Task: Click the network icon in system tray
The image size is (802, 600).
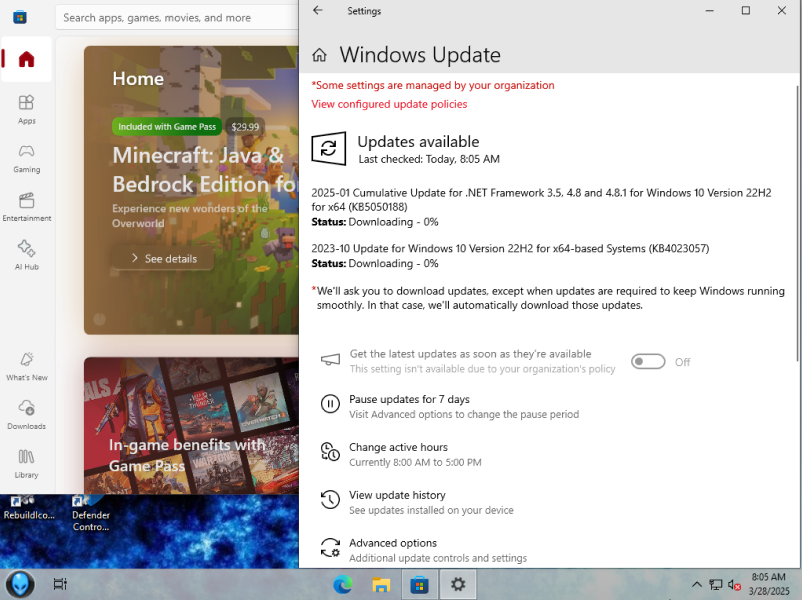Action: (x=715, y=584)
